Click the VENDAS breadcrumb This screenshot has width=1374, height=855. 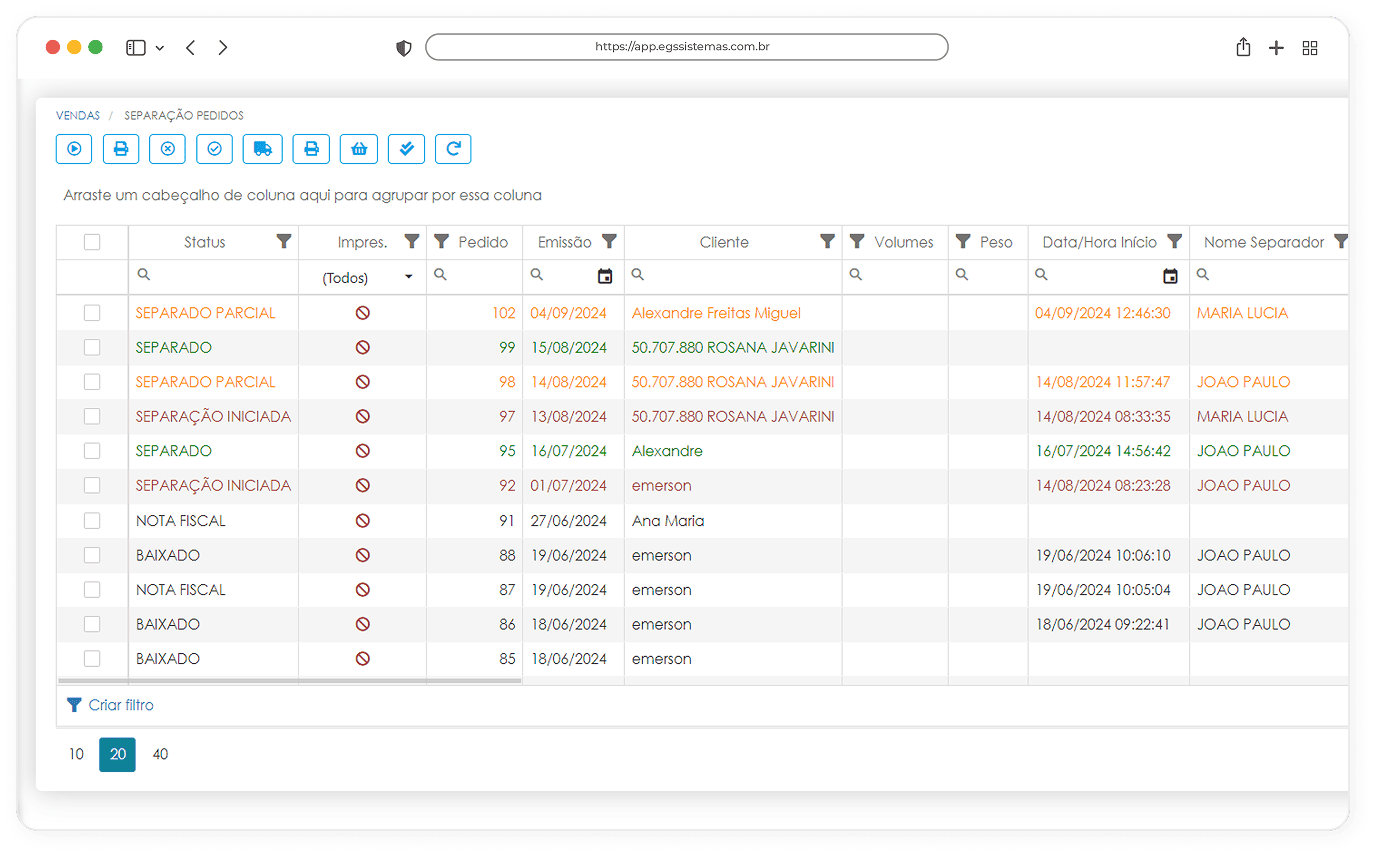click(78, 116)
